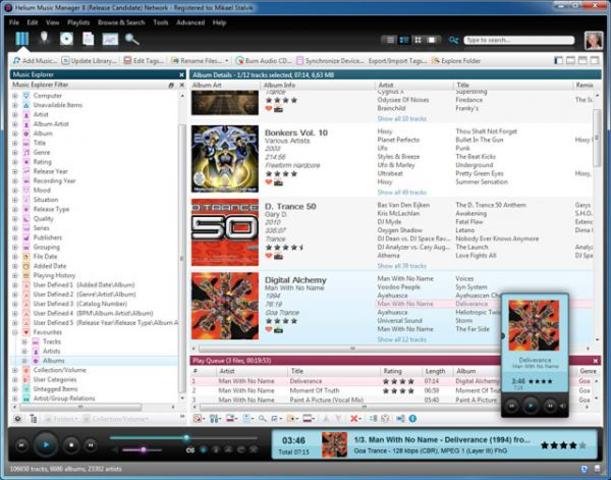Click Edit Tags toolbar button
The height and width of the screenshot is (480, 611).
tap(144, 61)
